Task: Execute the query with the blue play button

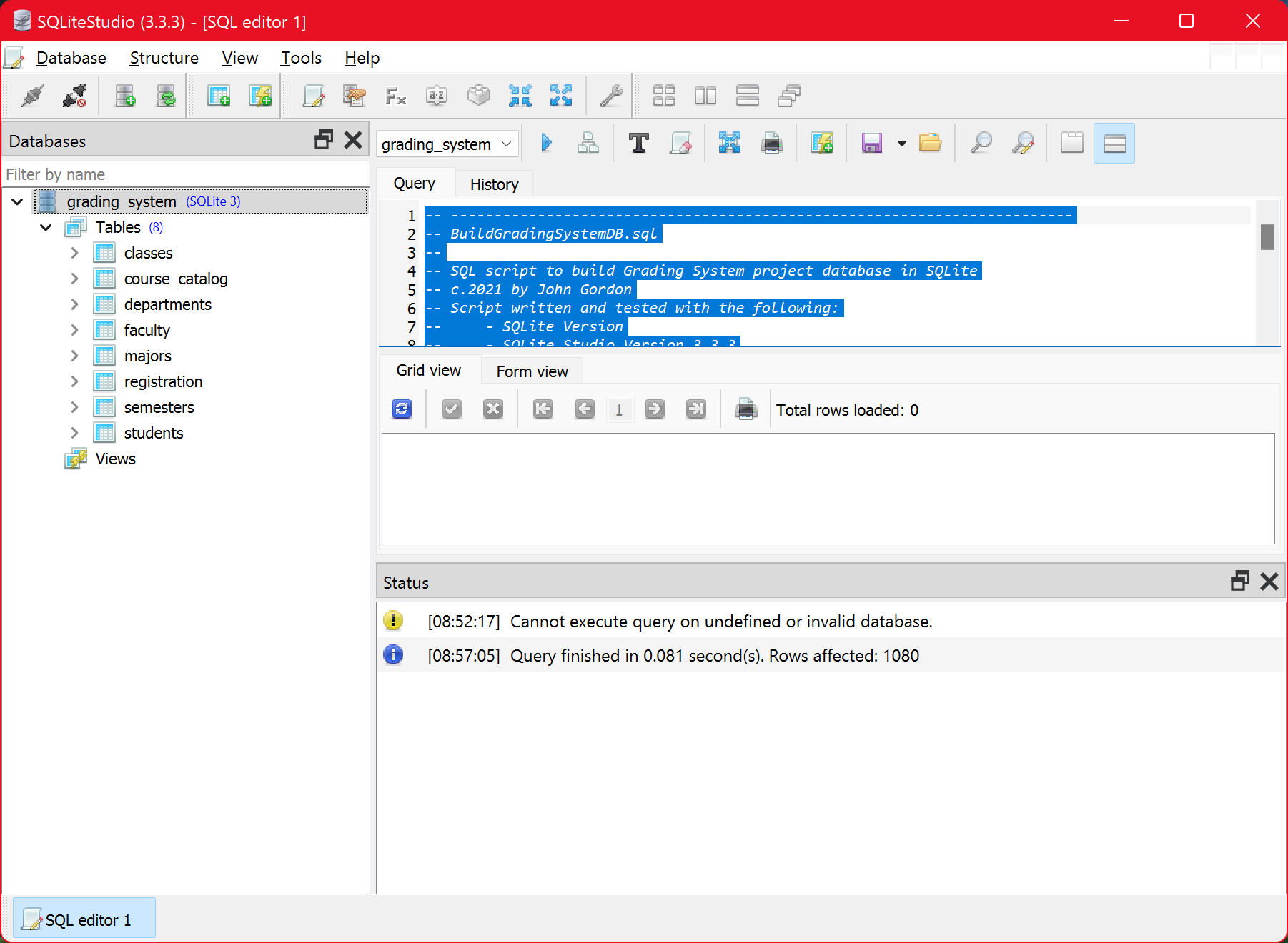Action: (547, 144)
